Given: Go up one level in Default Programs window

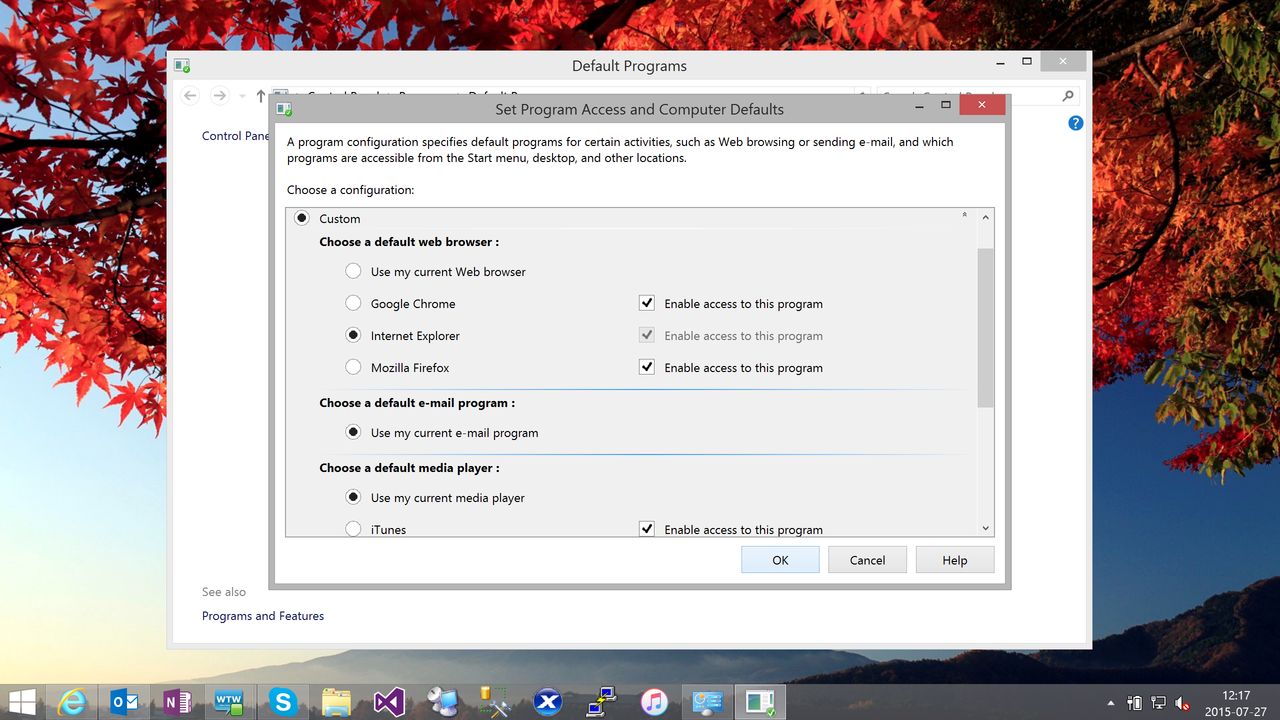Looking at the screenshot, I should (x=261, y=96).
